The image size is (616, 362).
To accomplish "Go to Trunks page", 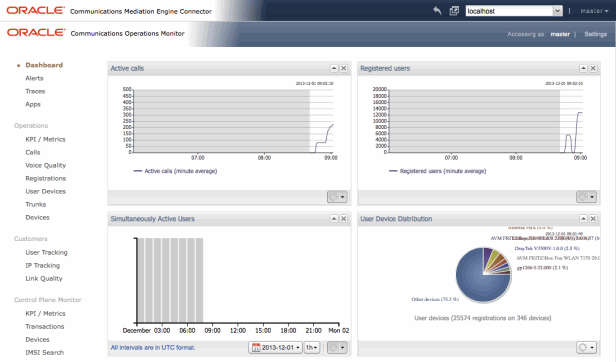I will click(36, 204).
